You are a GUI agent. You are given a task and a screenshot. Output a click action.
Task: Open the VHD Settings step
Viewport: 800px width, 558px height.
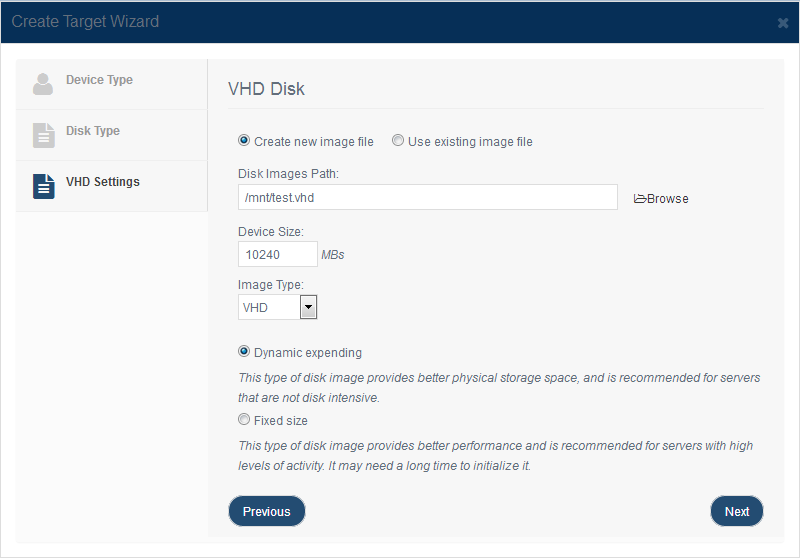112,186
